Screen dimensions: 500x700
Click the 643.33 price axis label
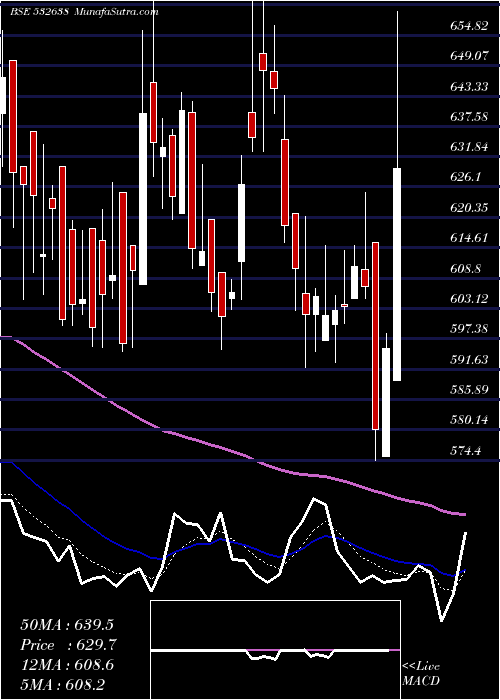coord(468,87)
